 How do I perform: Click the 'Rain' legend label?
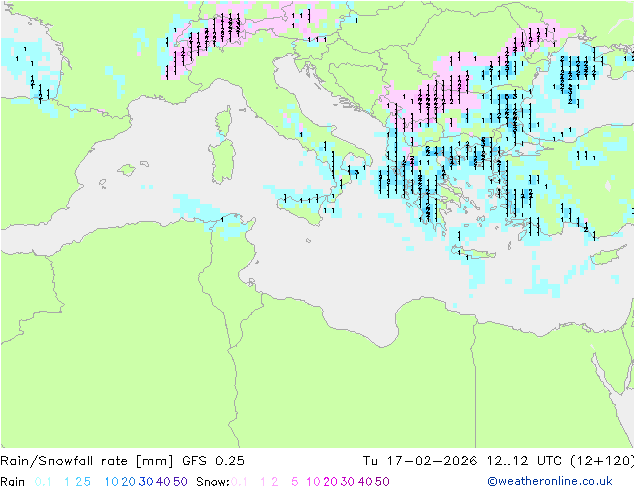[13, 482]
